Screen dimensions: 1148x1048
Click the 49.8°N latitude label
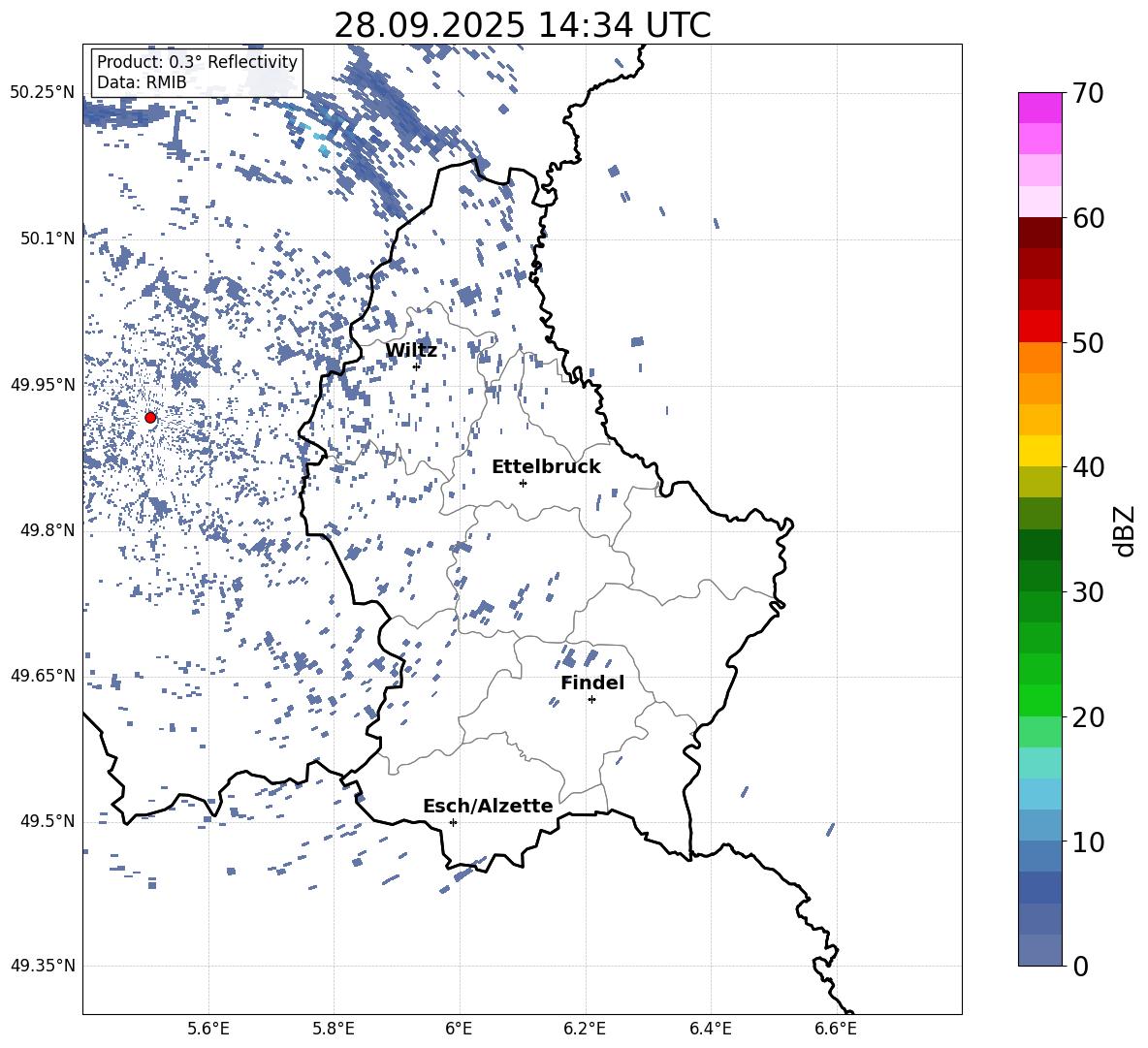click(x=48, y=530)
